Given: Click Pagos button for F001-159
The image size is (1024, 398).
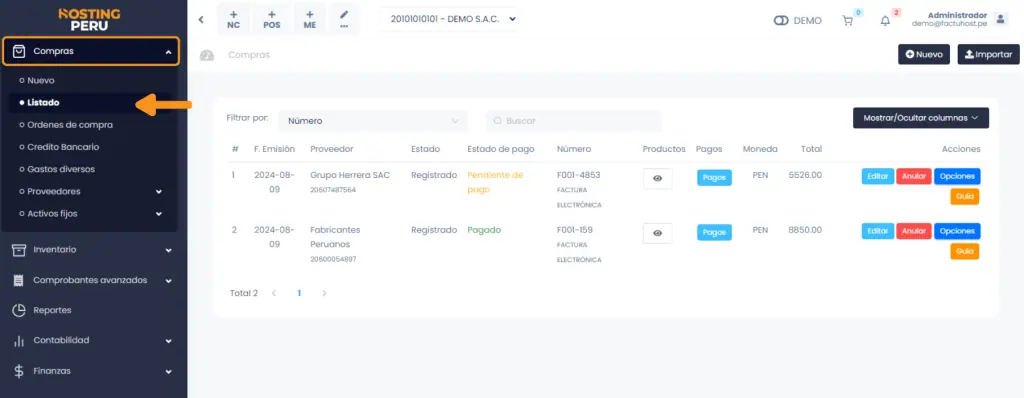Looking at the screenshot, I should 714,232.
